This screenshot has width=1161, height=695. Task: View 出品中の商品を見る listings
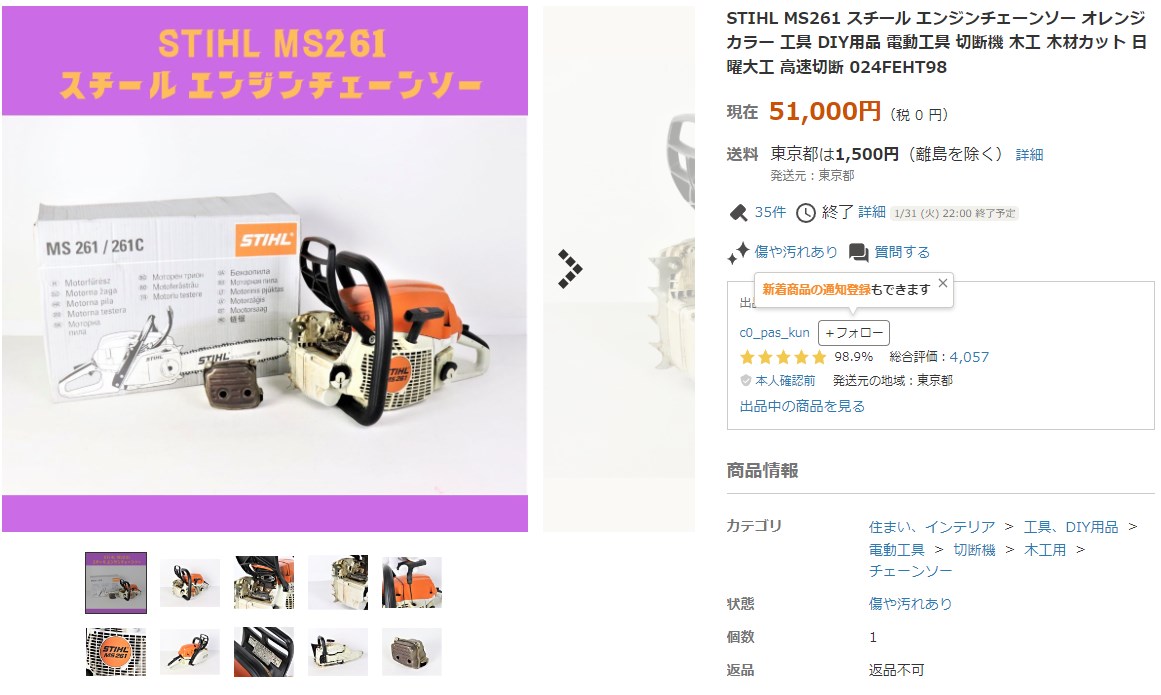(x=802, y=406)
